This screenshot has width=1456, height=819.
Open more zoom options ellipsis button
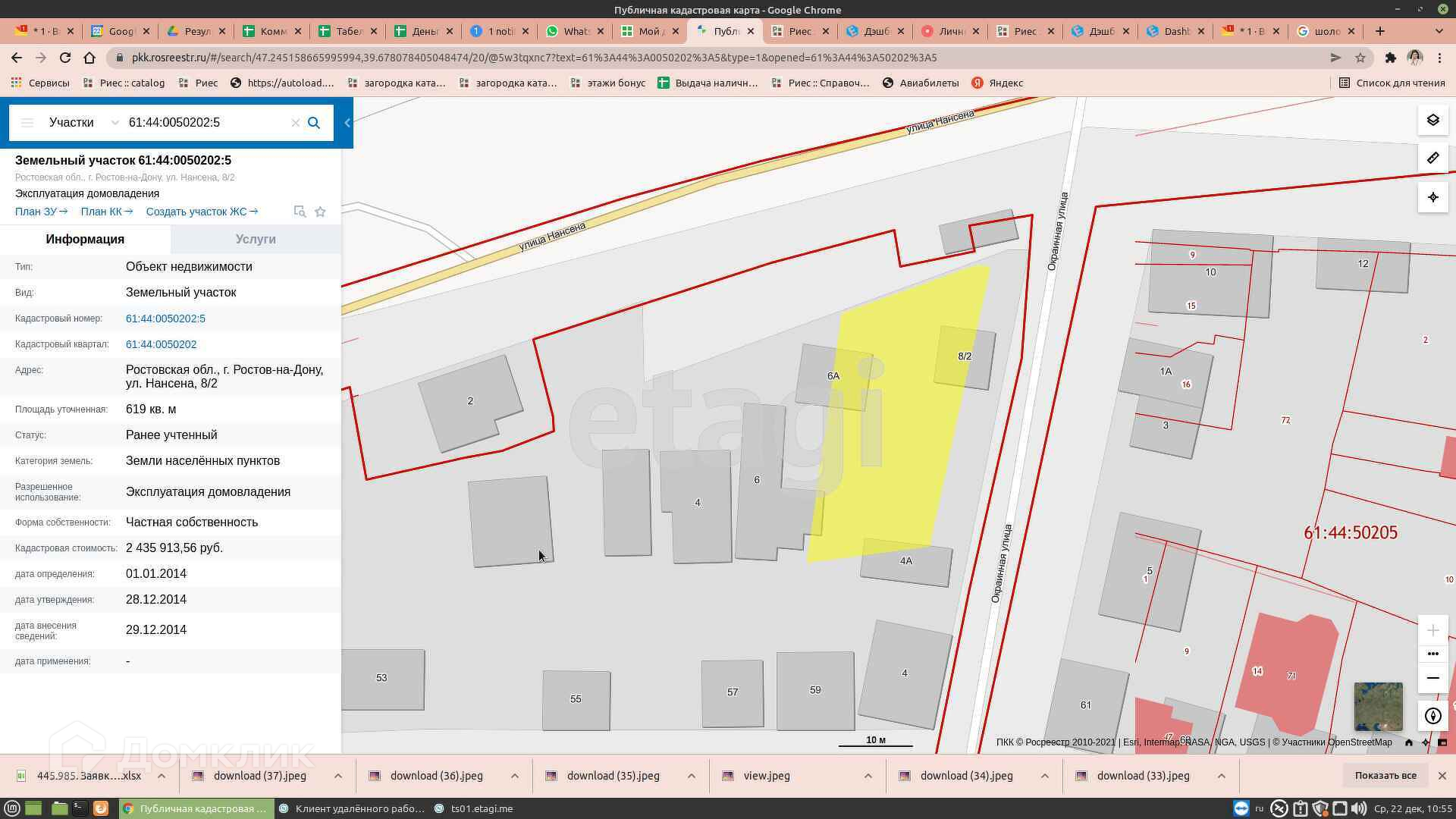[1432, 654]
